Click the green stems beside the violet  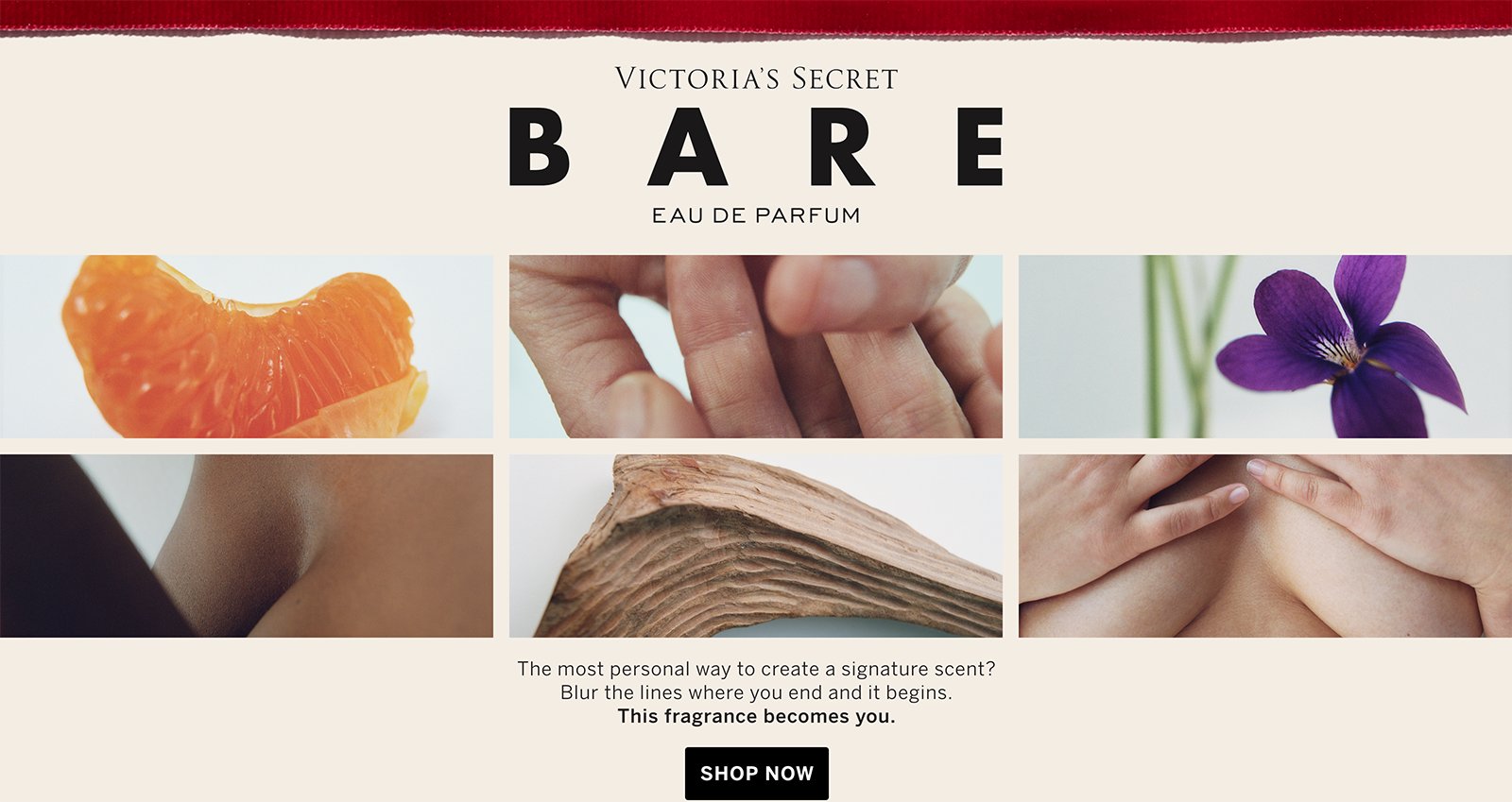coord(1186,347)
